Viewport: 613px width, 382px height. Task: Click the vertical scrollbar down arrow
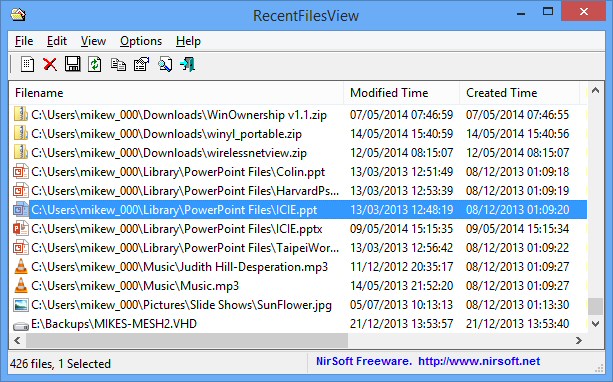595,324
